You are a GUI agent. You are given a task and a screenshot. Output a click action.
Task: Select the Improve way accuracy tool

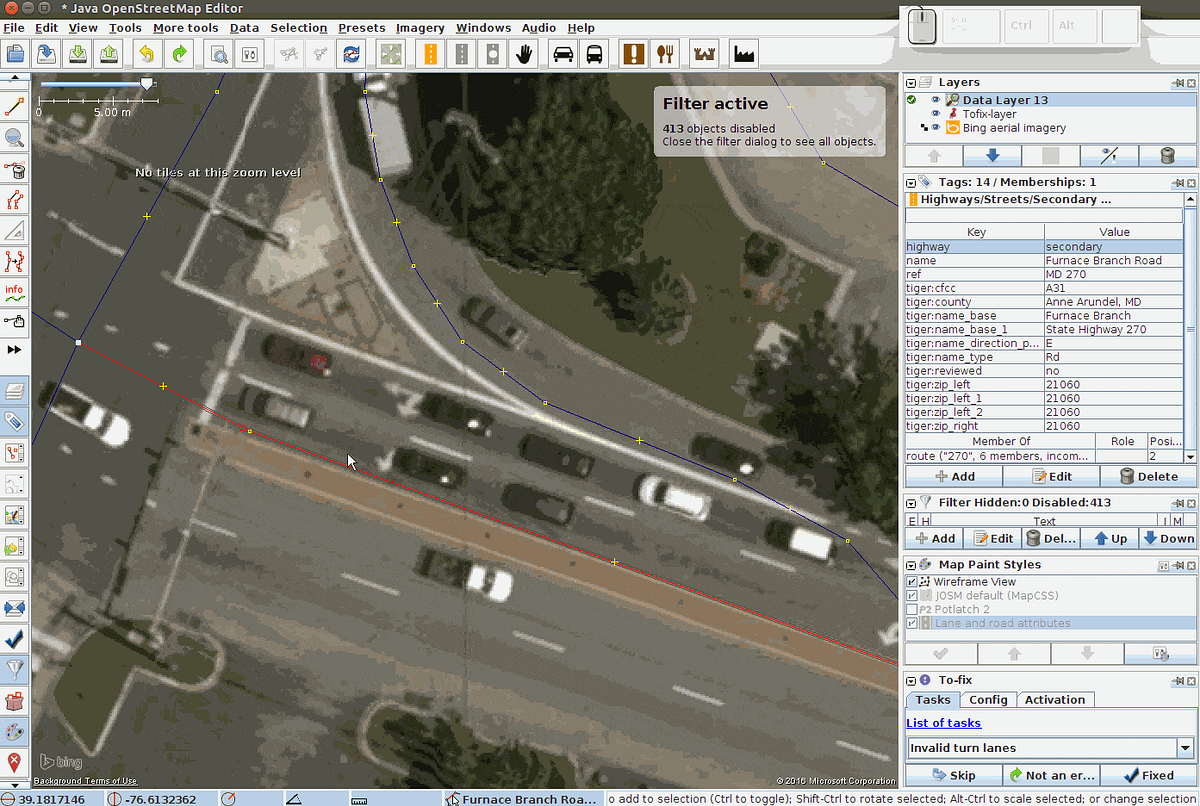click(14, 262)
